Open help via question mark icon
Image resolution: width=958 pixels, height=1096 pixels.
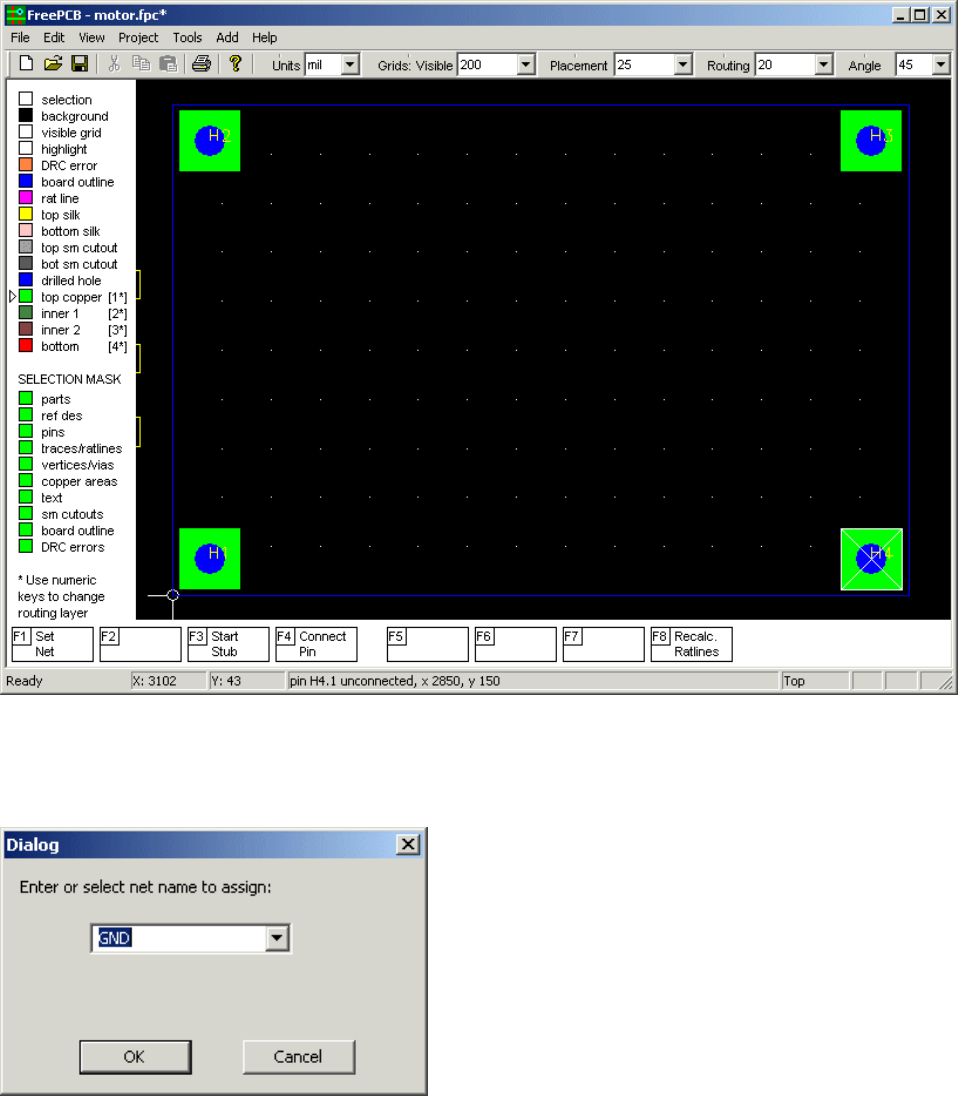[235, 64]
